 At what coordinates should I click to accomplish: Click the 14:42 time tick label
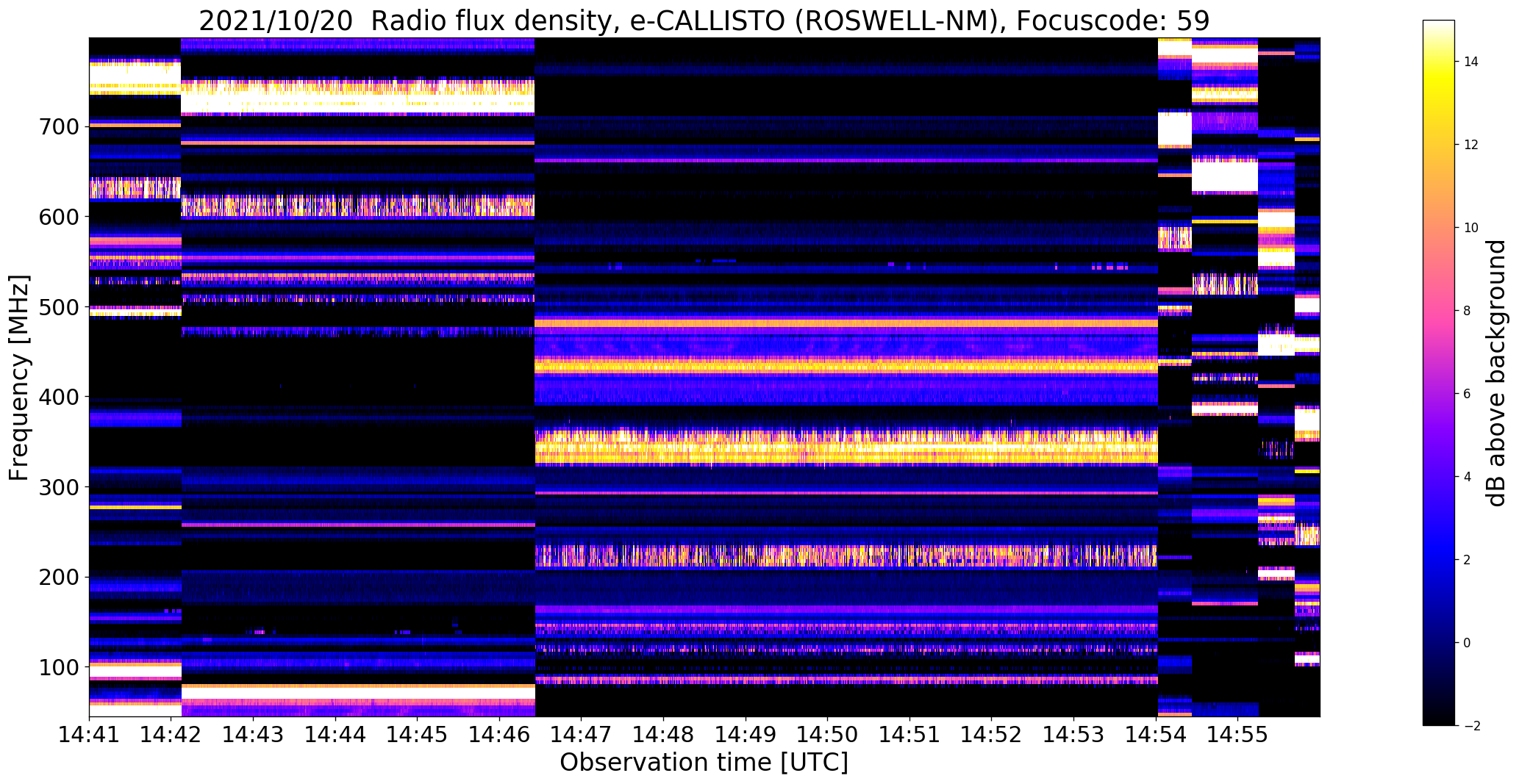(171, 734)
